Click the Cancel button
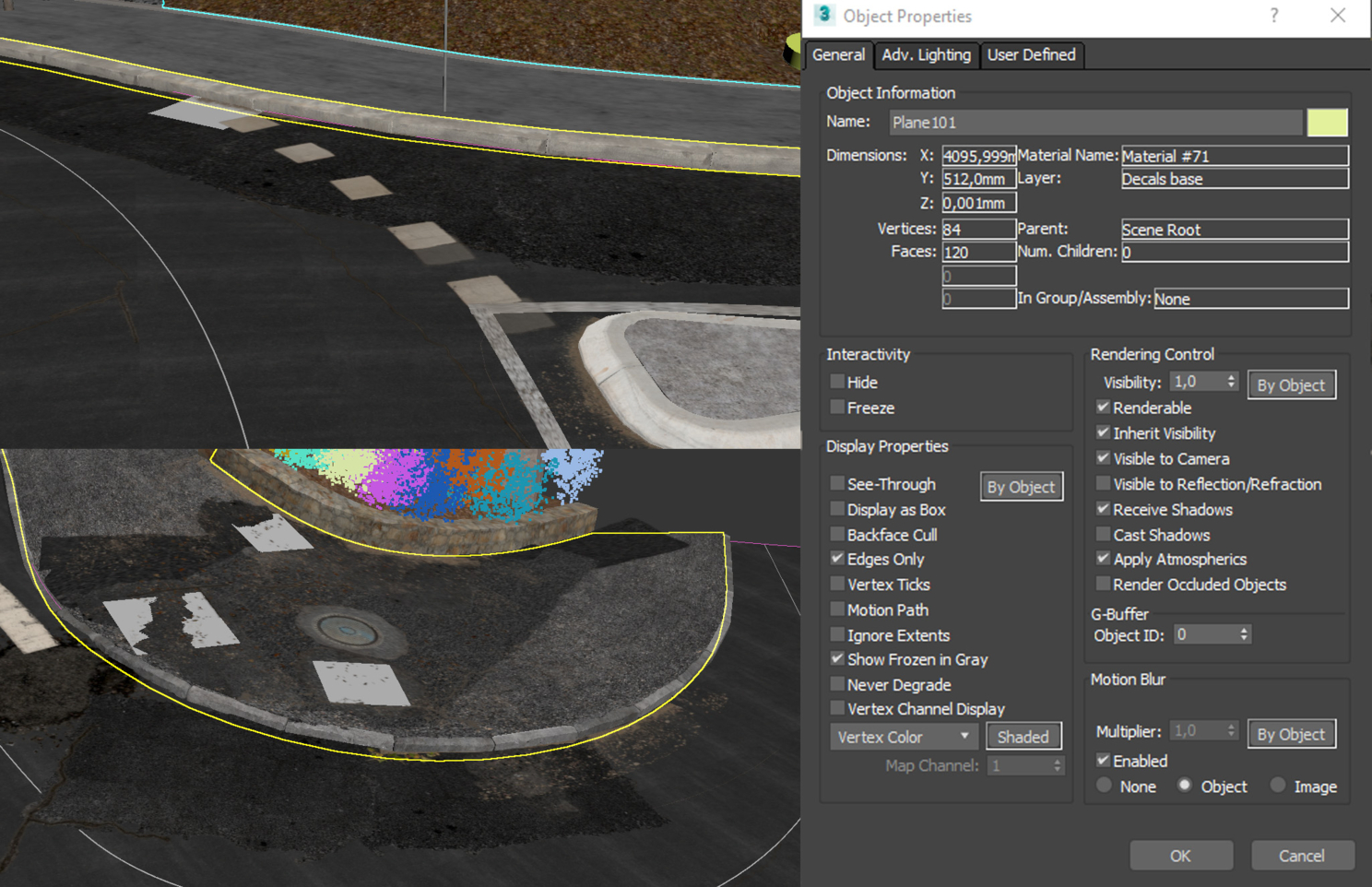This screenshot has height=887, width=1372. 1301,856
